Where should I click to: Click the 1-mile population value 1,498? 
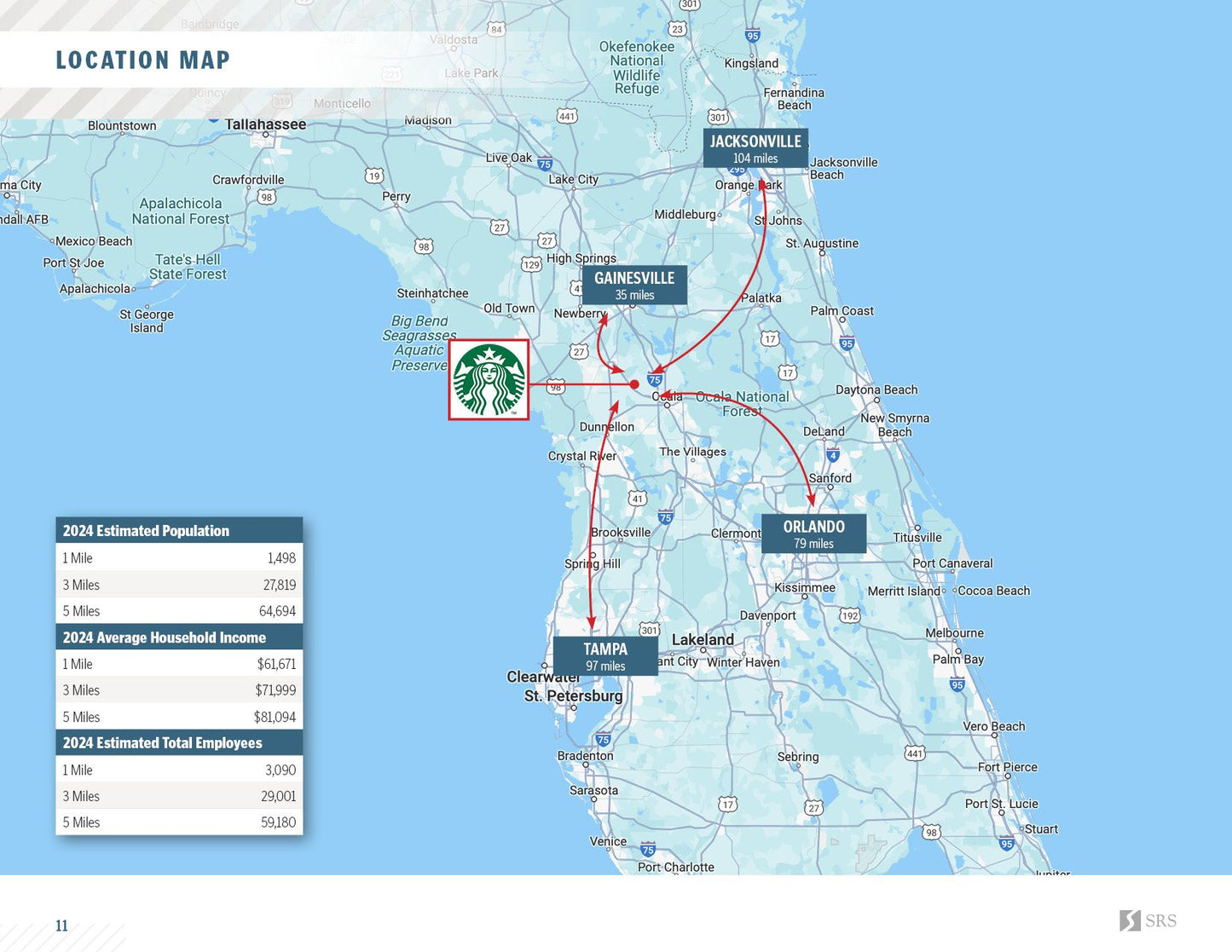click(x=281, y=558)
